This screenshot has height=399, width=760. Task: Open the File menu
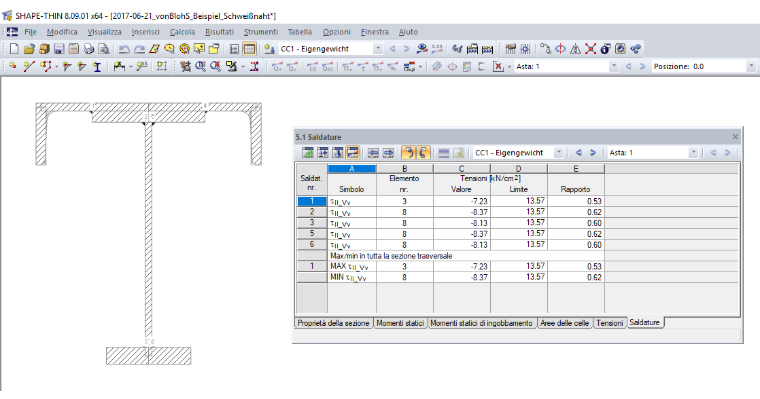[30, 32]
